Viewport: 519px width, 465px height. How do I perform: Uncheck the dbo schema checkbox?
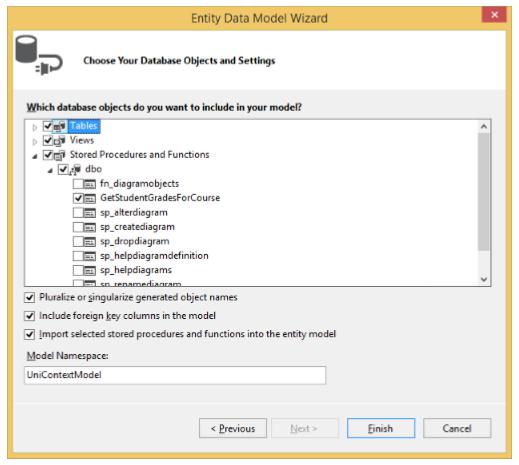(63, 169)
